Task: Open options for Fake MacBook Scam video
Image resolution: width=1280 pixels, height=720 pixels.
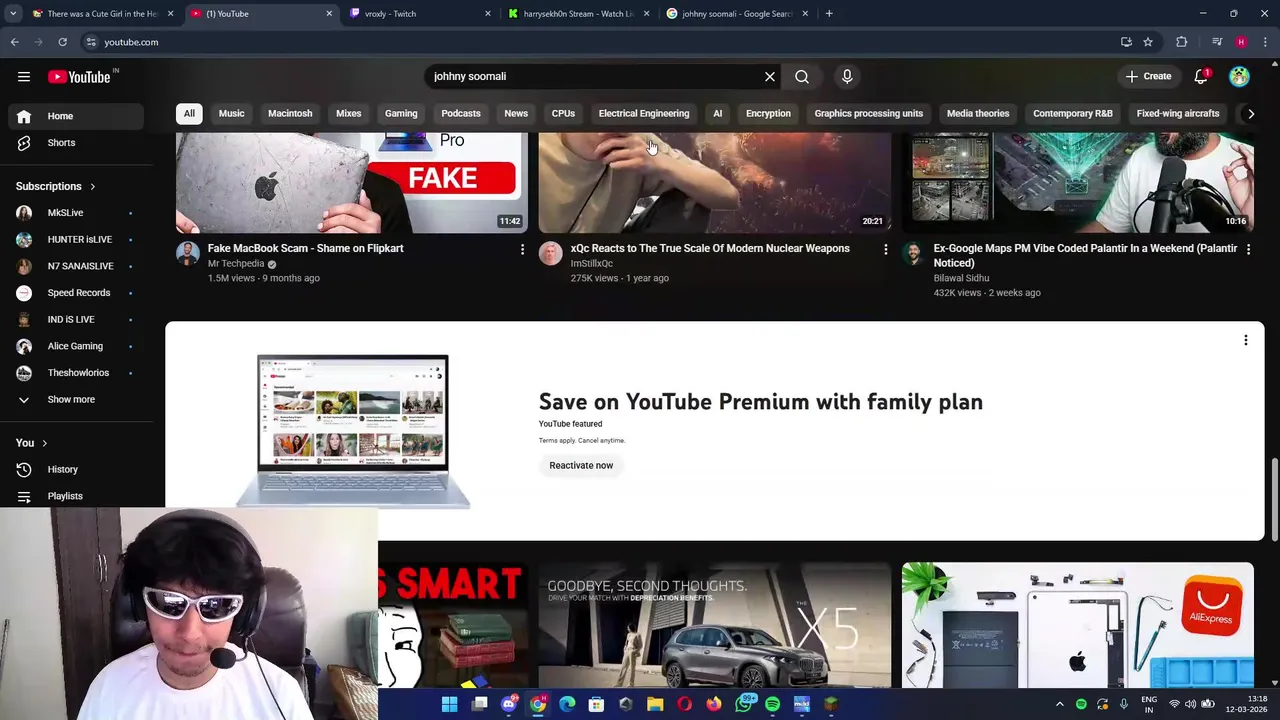Action: tap(522, 249)
